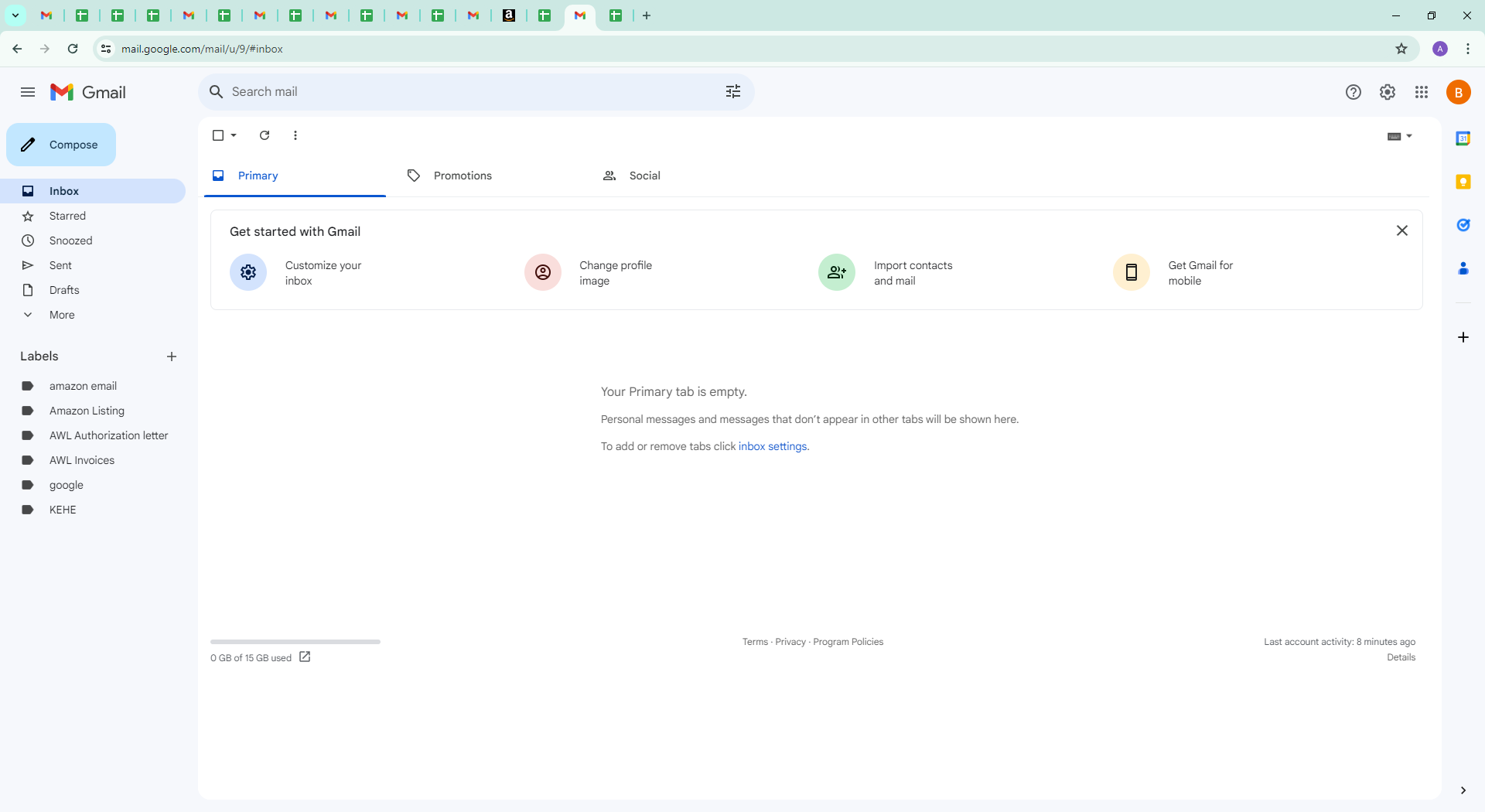1485x812 pixels.
Task: Open the Terms link
Action: click(755, 642)
